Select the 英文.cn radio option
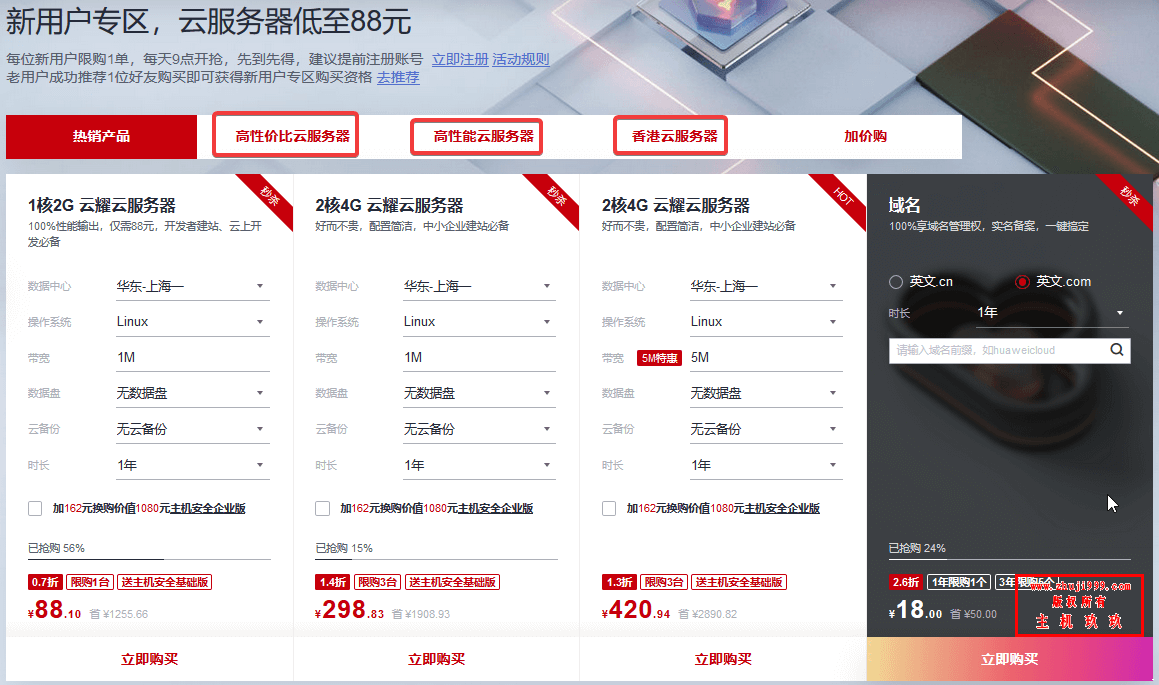Screen dimensions: 1159x685 896,282
